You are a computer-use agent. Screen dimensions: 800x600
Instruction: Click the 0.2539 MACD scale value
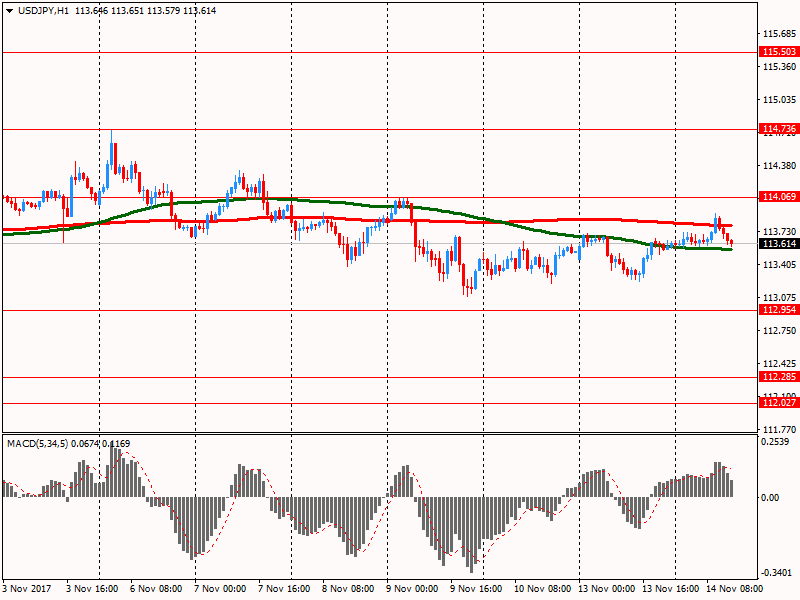click(x=774, y=441)
